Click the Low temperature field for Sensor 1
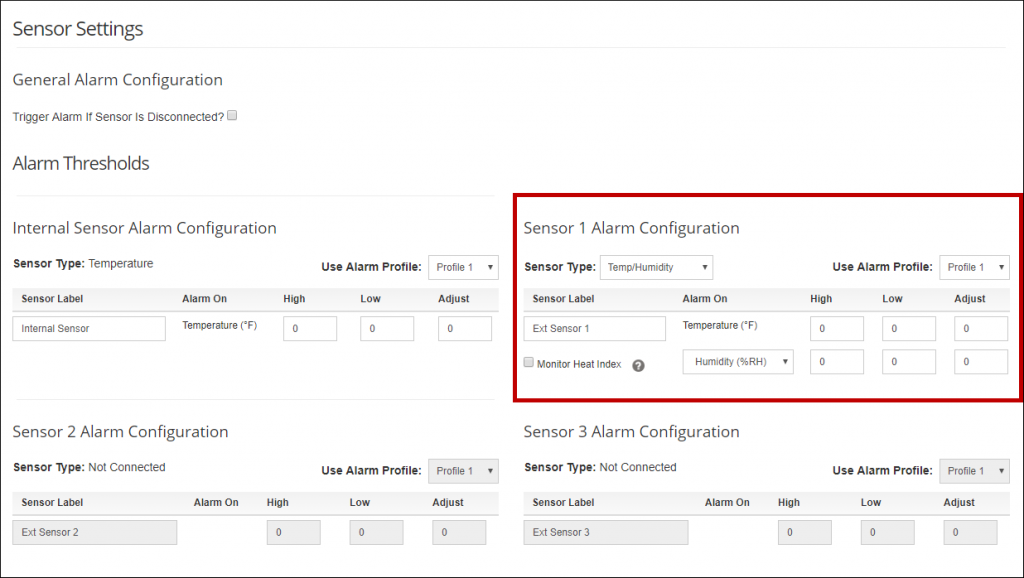The width and height of the screenshot is (1024, 578). tap(908, 328)
